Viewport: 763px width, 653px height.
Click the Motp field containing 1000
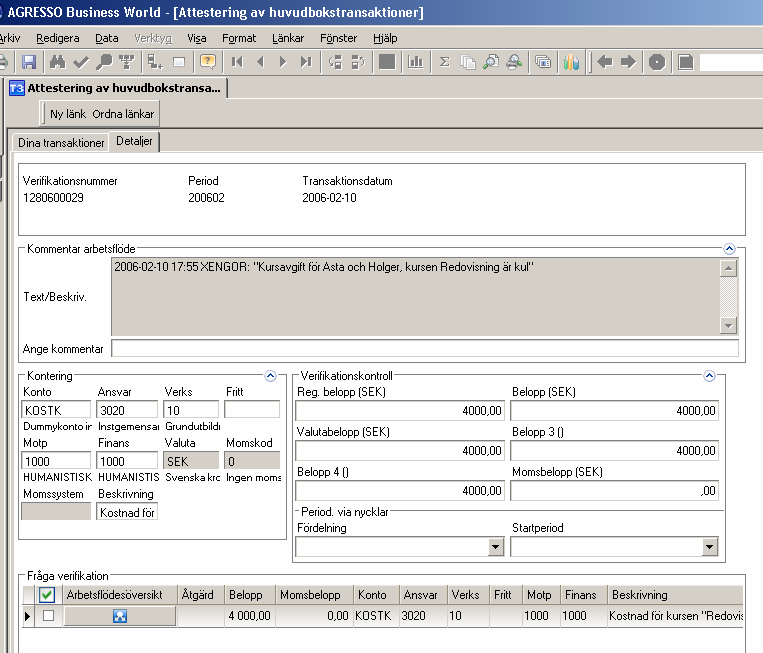click(56, 461)
